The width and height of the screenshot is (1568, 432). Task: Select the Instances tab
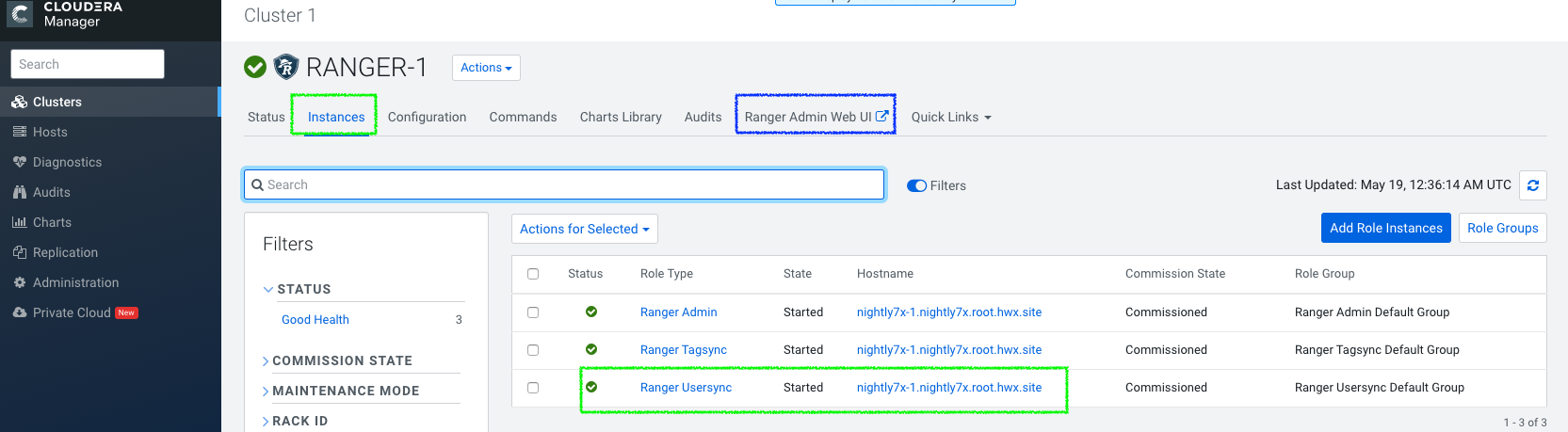click(336, 117)
